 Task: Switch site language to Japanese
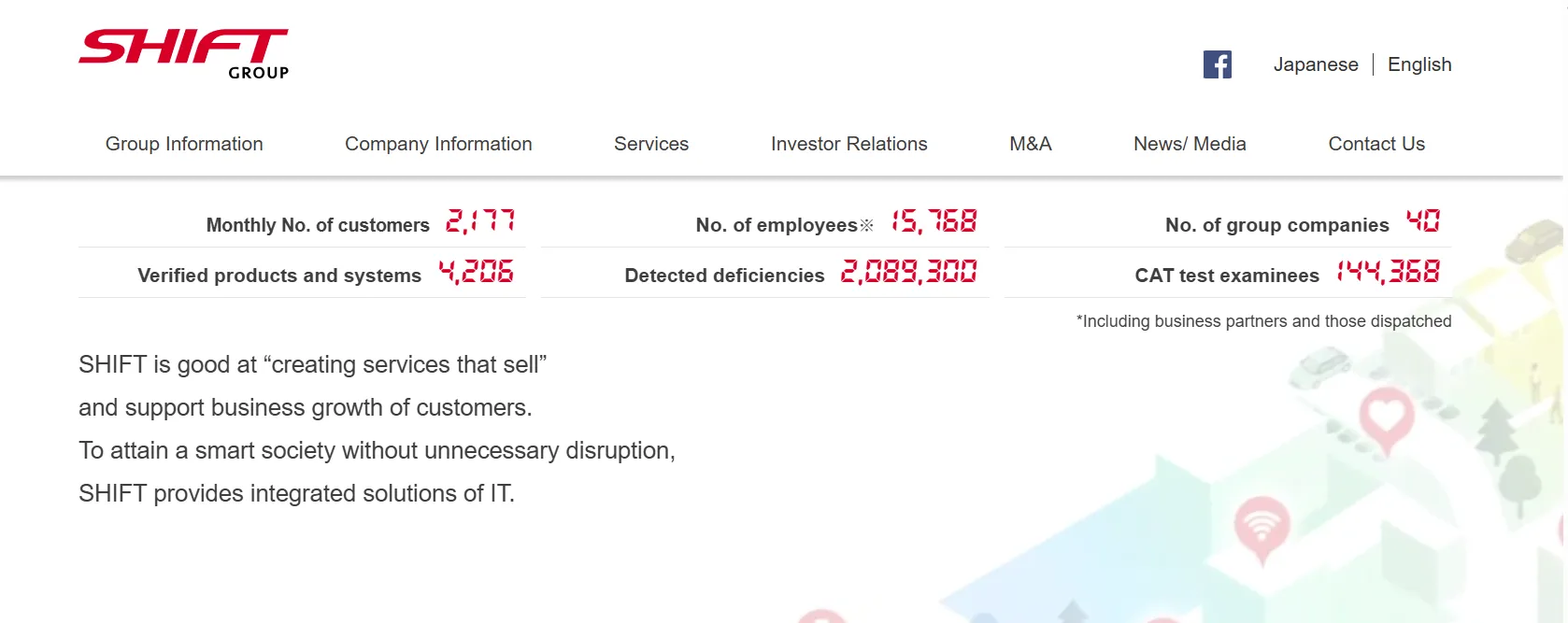pyautogui.click(x=1315, y=64)
